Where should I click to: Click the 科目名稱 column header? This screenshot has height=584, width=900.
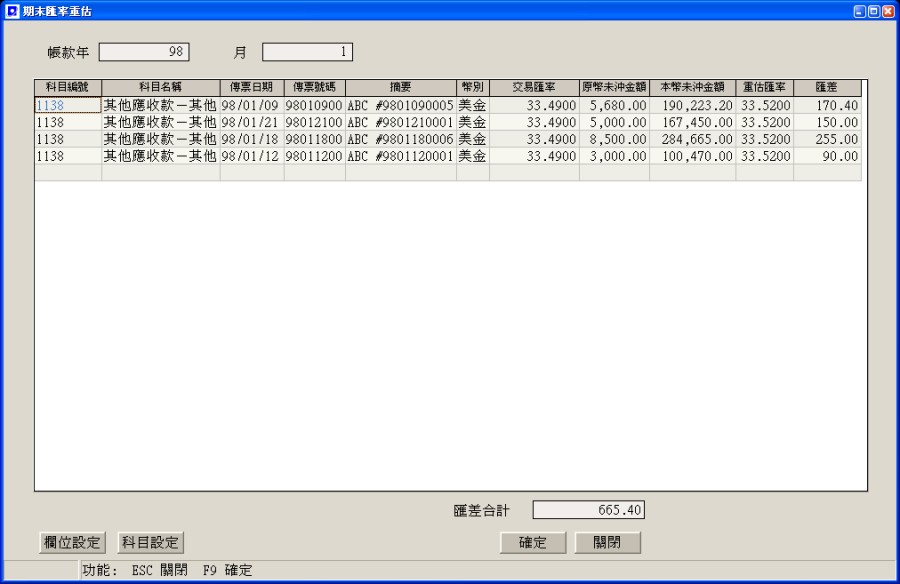tap(161, 87)
